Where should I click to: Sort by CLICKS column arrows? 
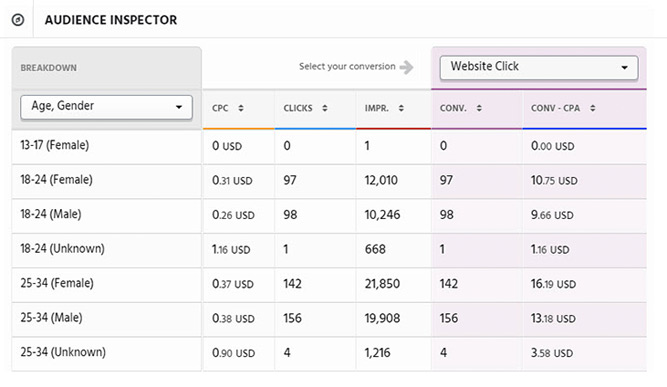click(x=325, y=108)
